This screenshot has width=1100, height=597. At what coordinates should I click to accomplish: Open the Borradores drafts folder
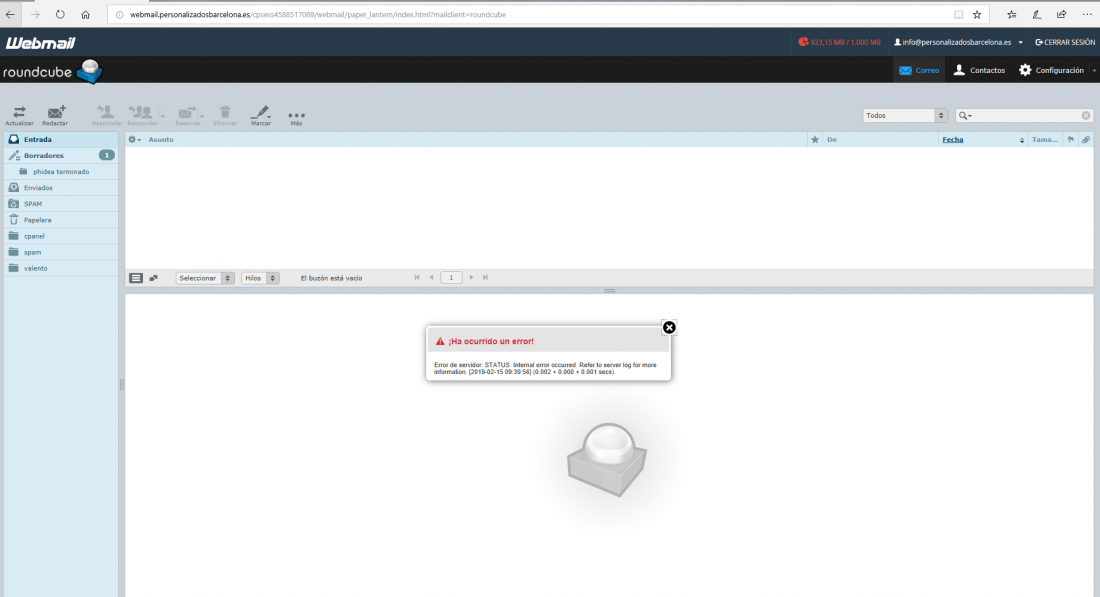[60, 156]
